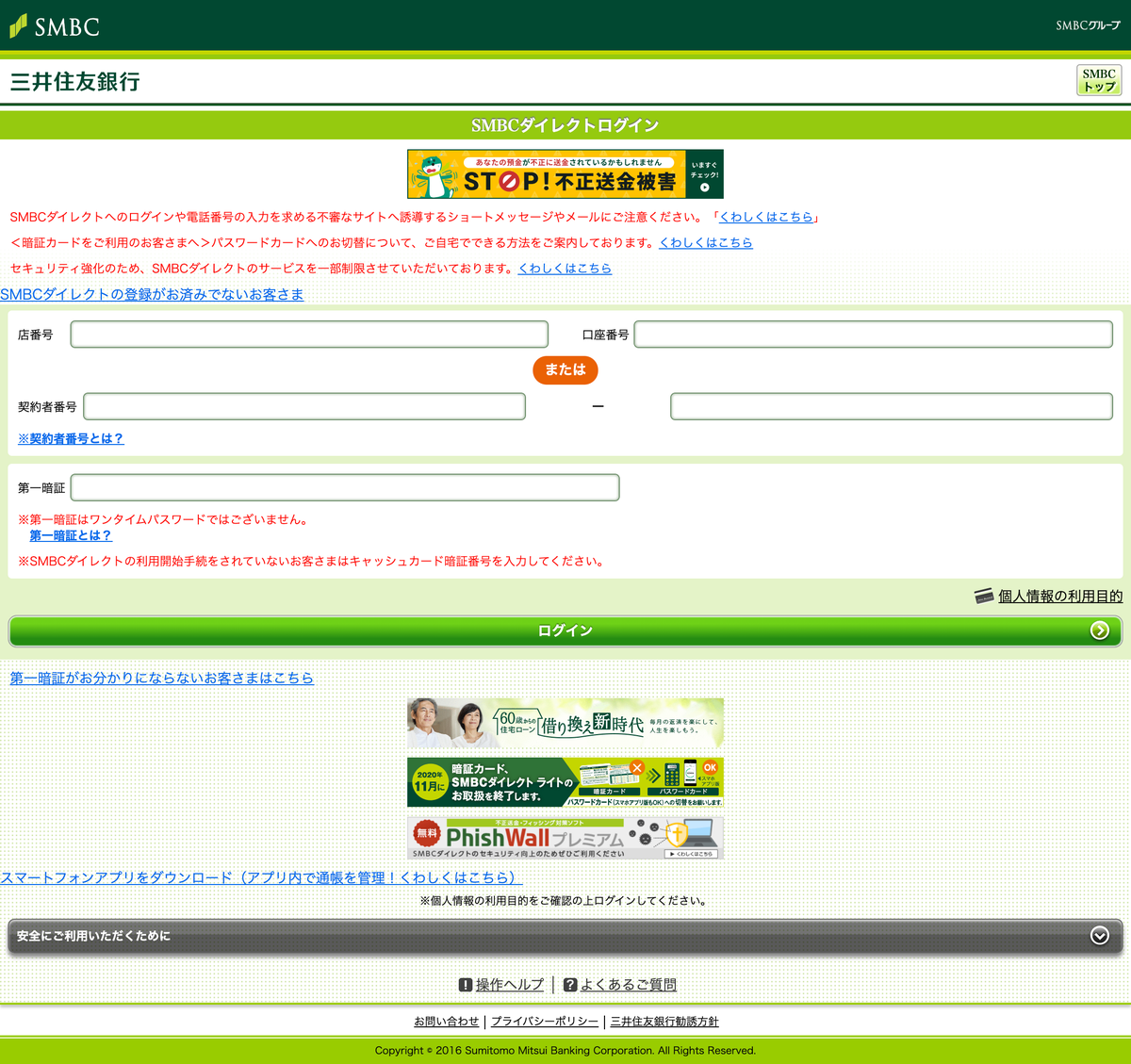This screenshot has height=1064, width=1131.
Task: Click the SMBCトップ button
Action: pyautogui.click(x=1099, y=80)
